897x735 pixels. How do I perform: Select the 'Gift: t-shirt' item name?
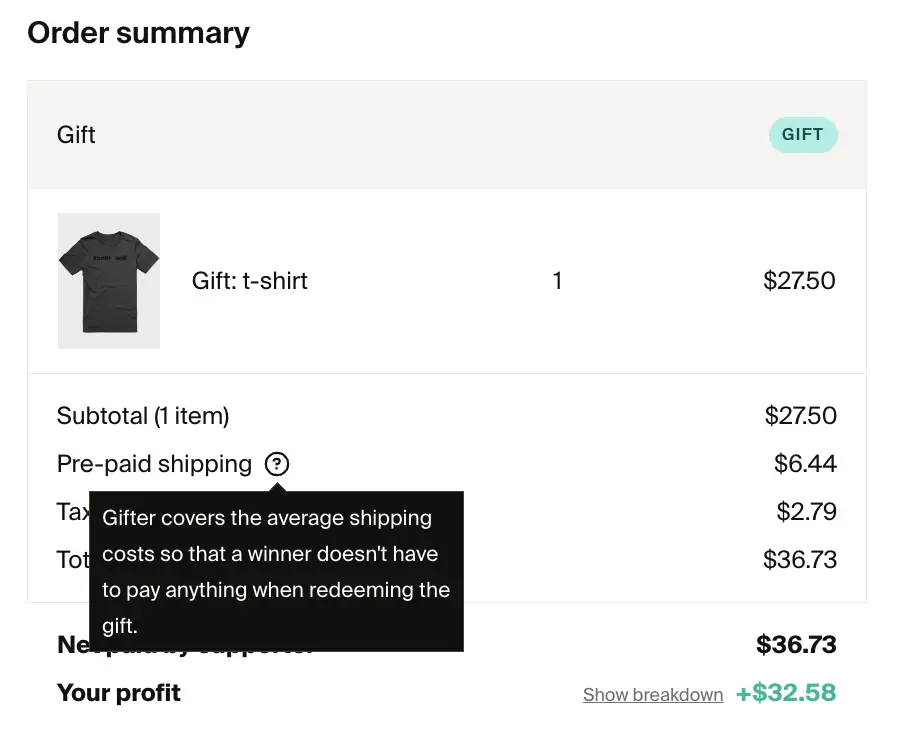pyautogui.click(x=249, y=281)
